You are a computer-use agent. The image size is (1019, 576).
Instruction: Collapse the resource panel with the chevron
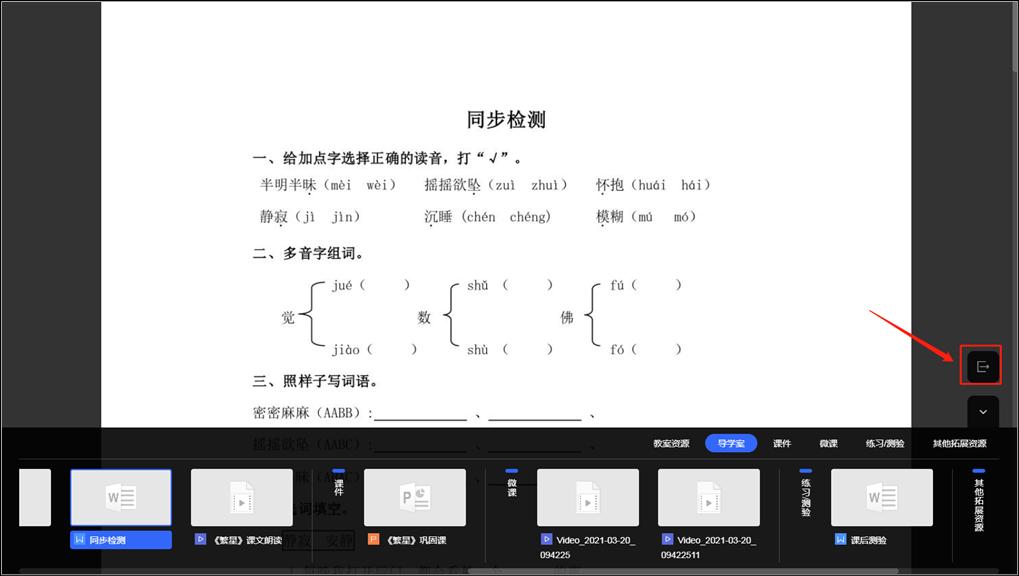[983, 412]
